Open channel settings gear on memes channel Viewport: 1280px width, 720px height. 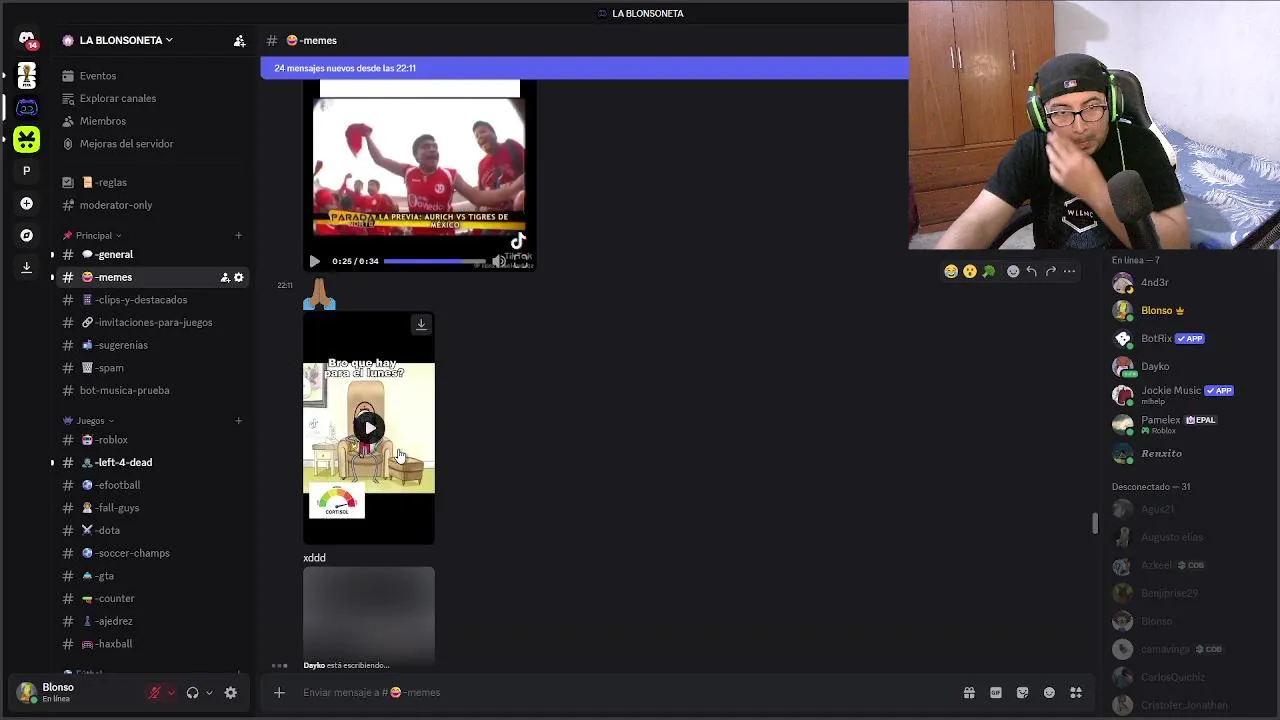point(238,277)
